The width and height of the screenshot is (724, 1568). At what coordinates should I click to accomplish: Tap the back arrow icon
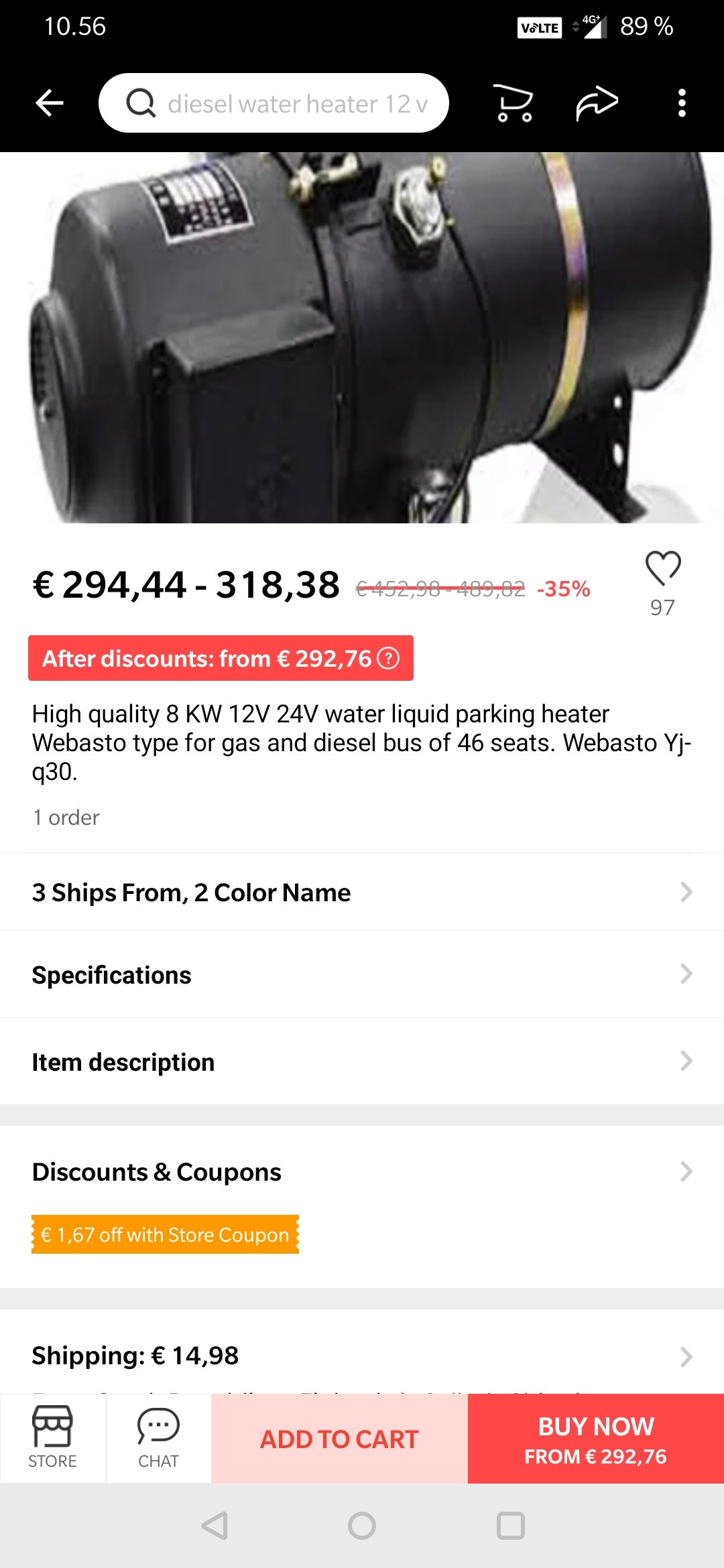point(50,103)
